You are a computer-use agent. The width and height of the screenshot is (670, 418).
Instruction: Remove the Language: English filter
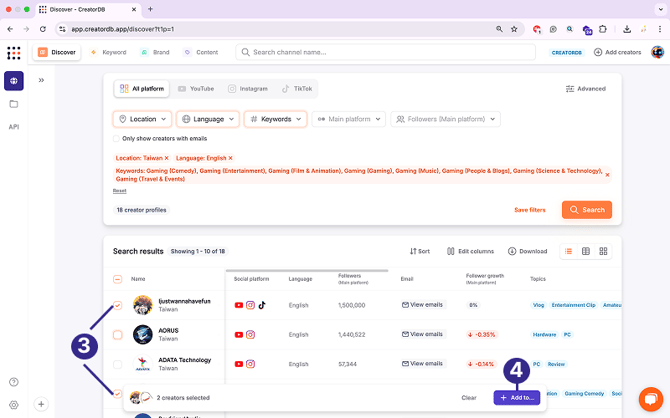click(x=230, y=158)
